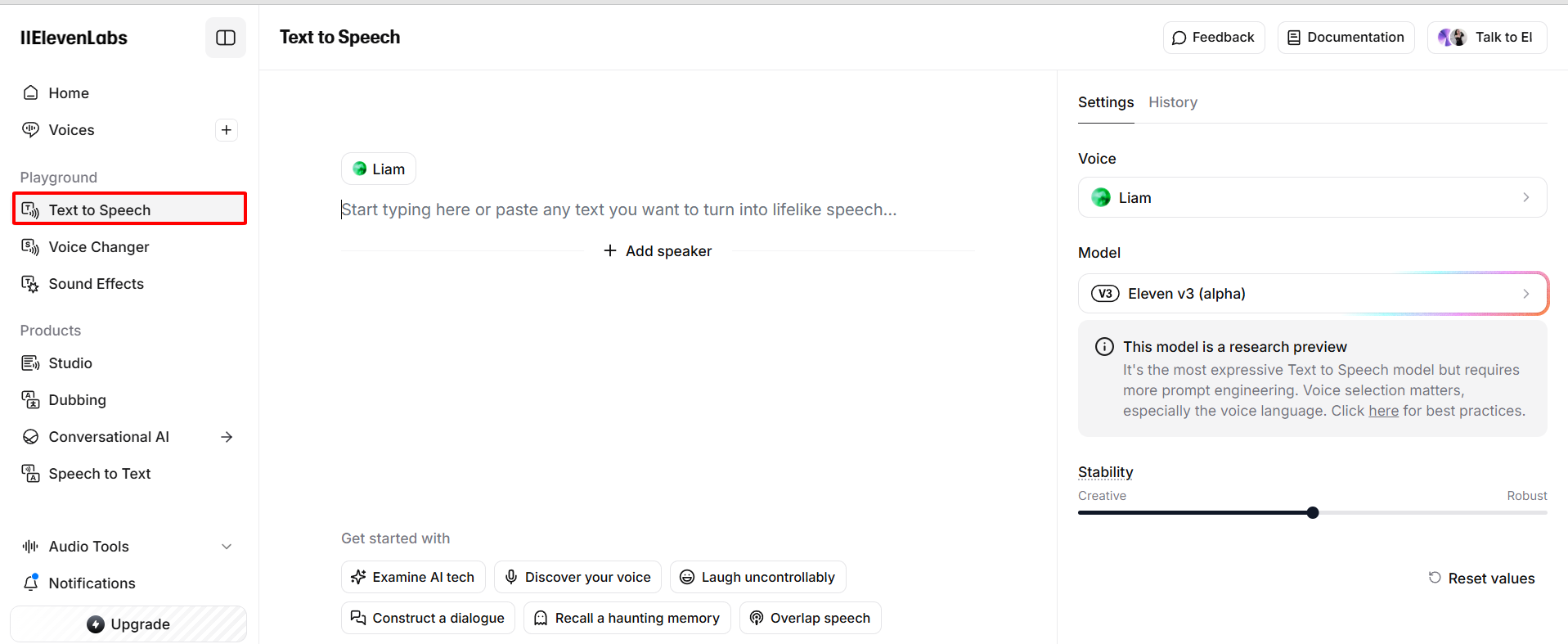Follow the 'here' best practices link

click(1383, 411)
